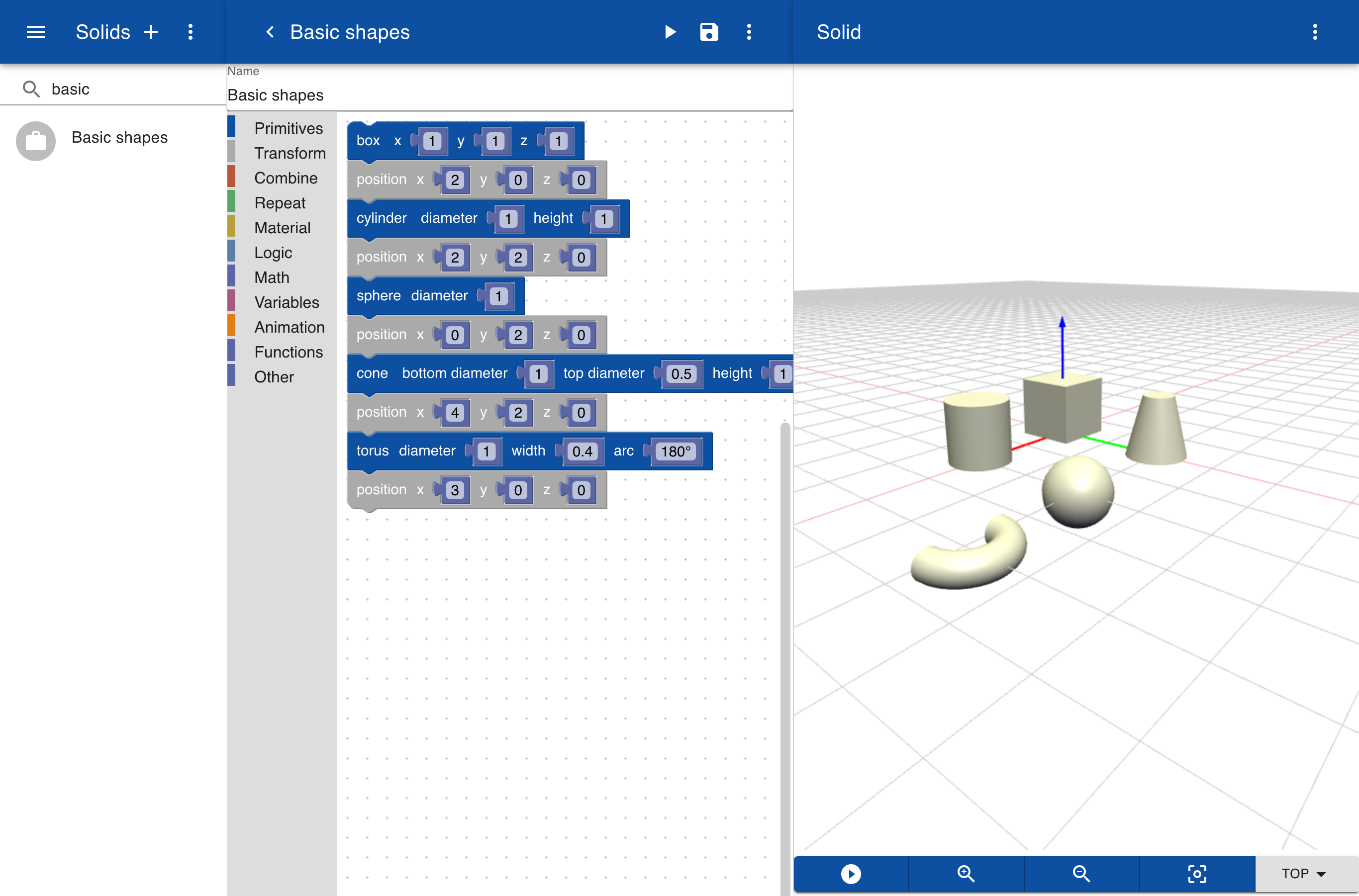The image size is (1359, 896).
Task: Edit x value 2 in first position block
Action: (455, 180)
